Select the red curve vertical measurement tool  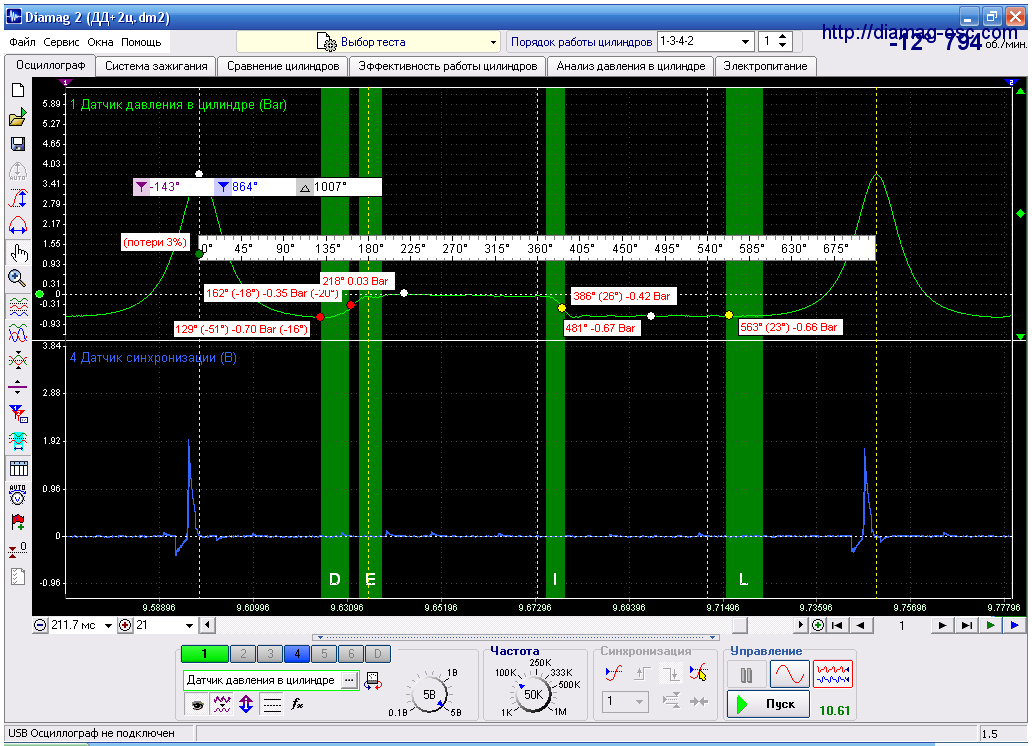[18, 198]
